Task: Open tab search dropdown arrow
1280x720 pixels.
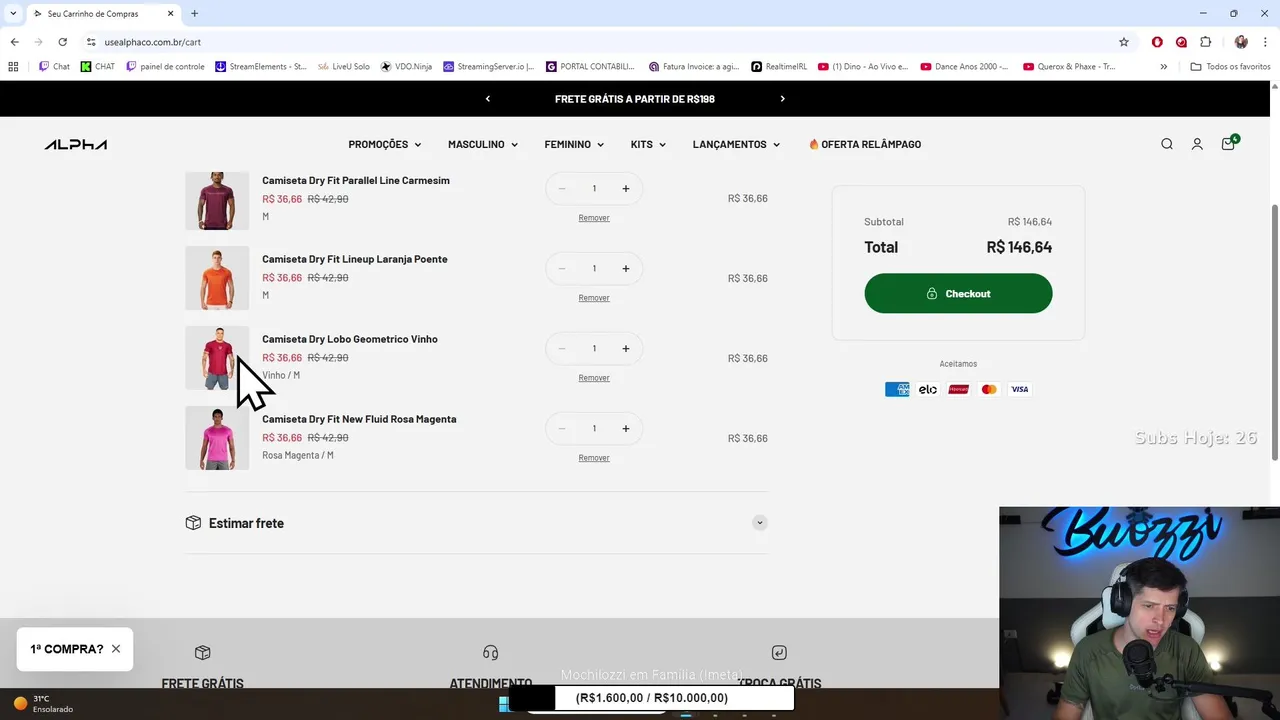Action: (x=13, y=13)
